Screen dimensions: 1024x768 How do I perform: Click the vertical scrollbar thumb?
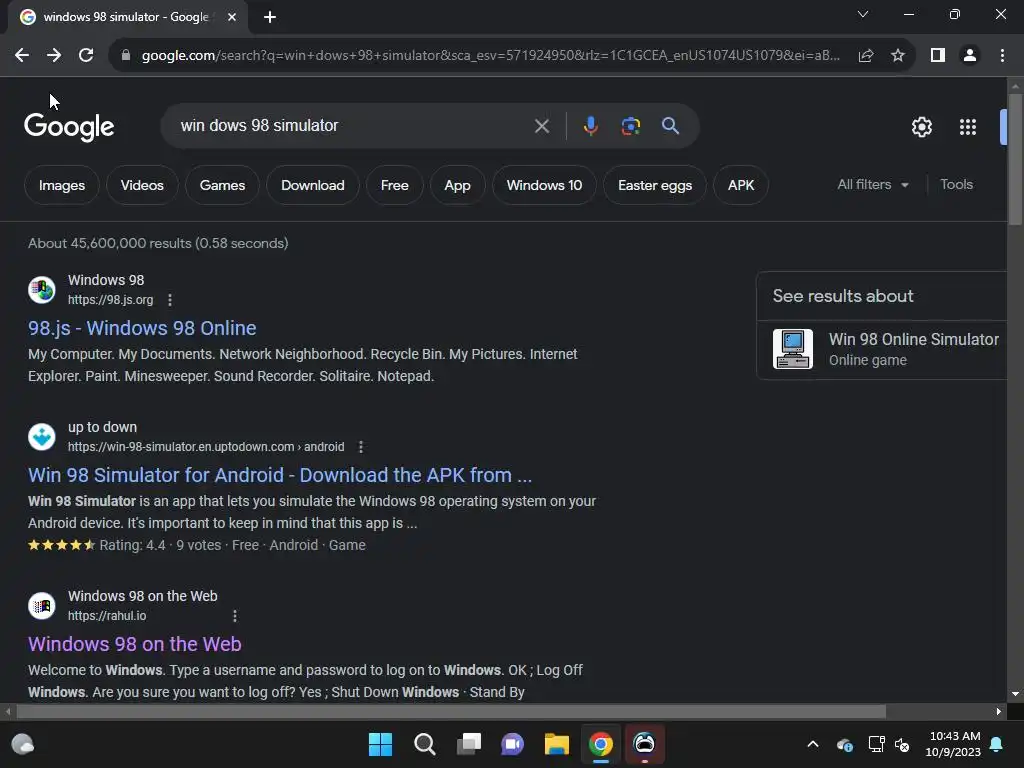coord(1015,160)
